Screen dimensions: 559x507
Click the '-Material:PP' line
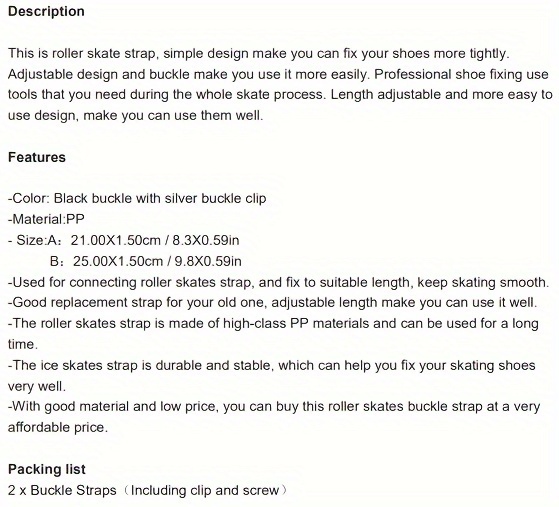(46, 219)
